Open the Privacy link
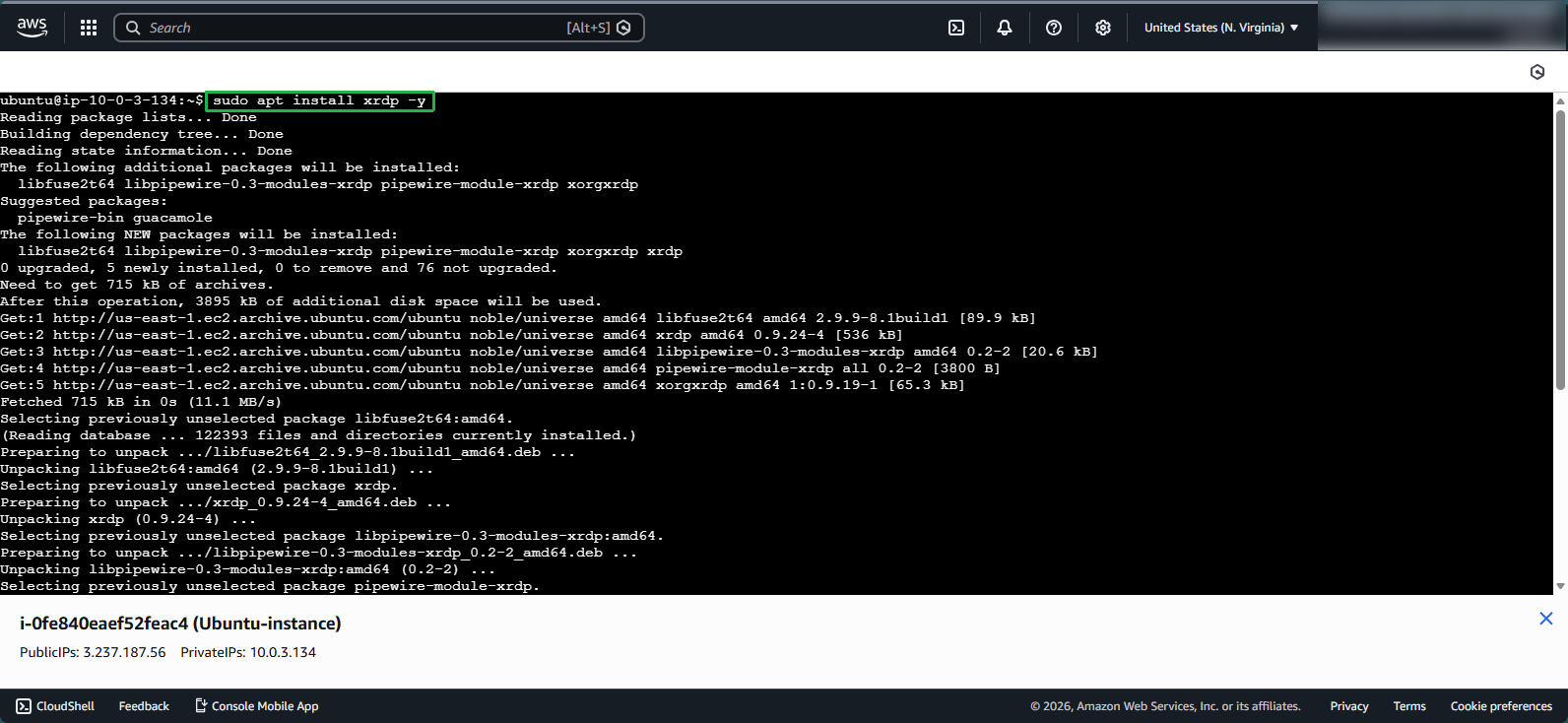The height and width of the screenshot is (723, 1568). pos(1349,706)
